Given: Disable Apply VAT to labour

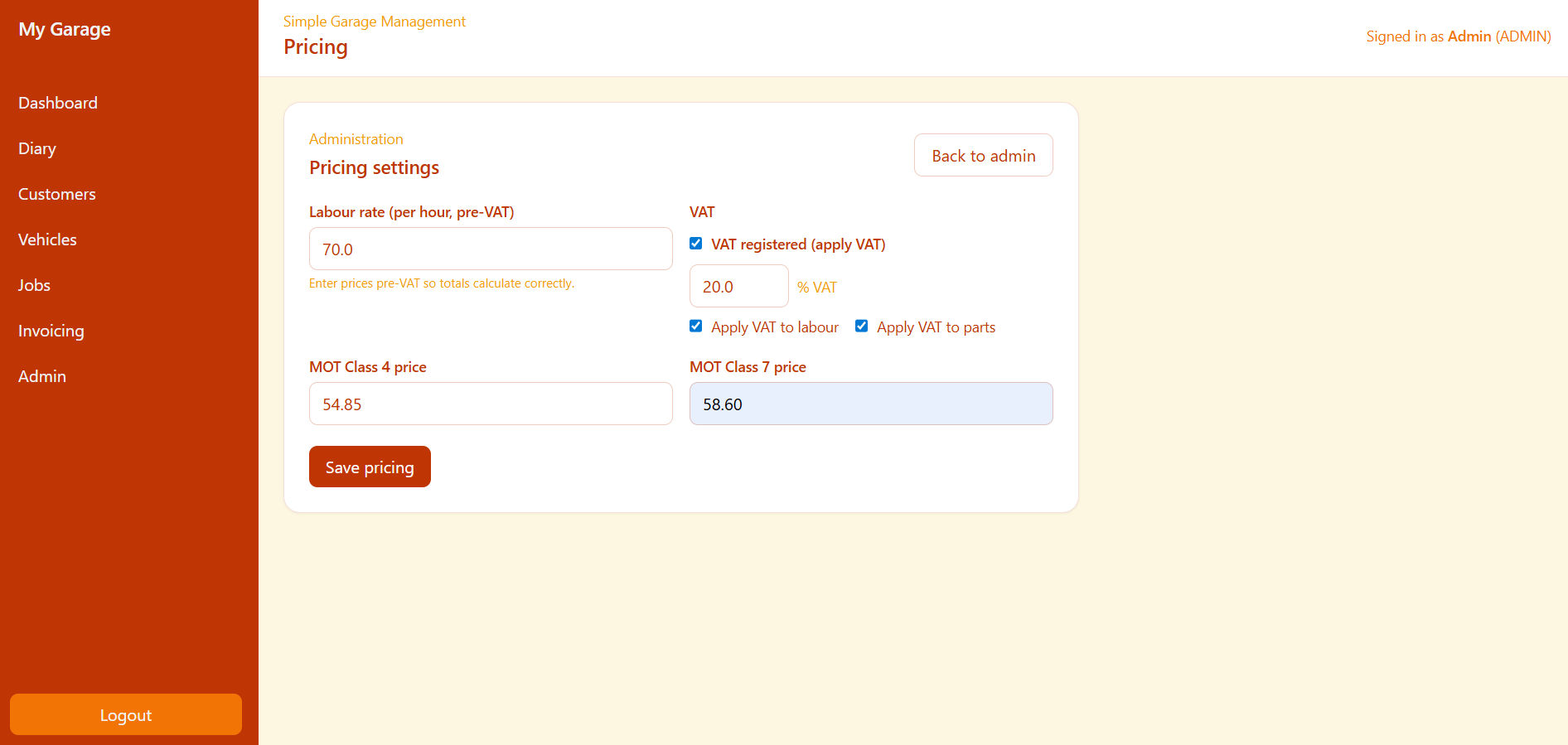Looking at the screenshot, I should point(696,327).
